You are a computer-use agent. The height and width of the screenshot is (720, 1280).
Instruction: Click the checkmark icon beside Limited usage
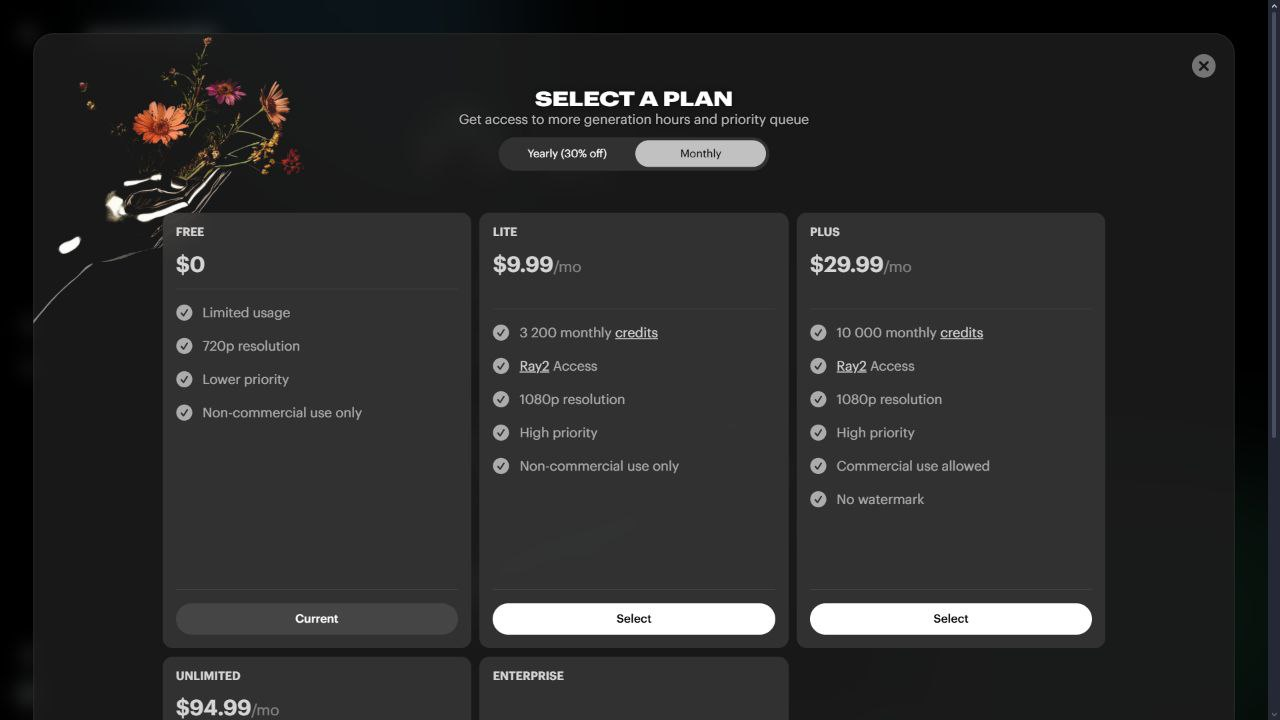point(184,313)
